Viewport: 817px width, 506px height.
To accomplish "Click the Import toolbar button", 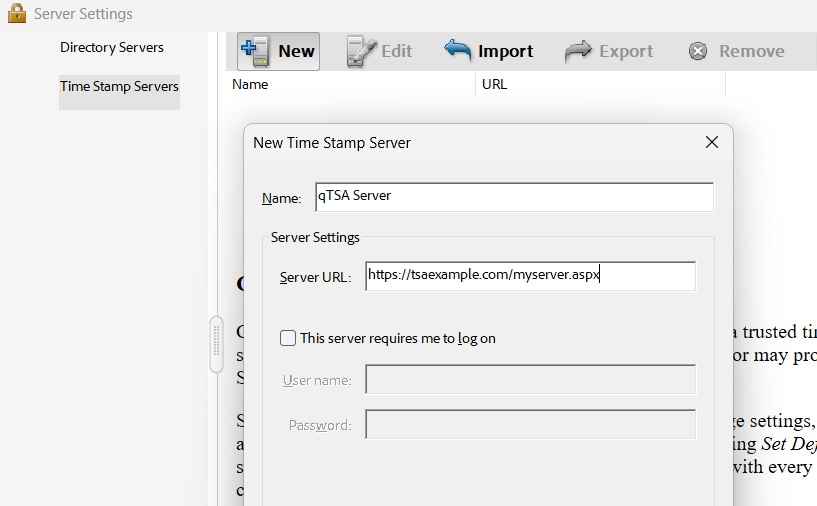I will (x=489, y=52).
